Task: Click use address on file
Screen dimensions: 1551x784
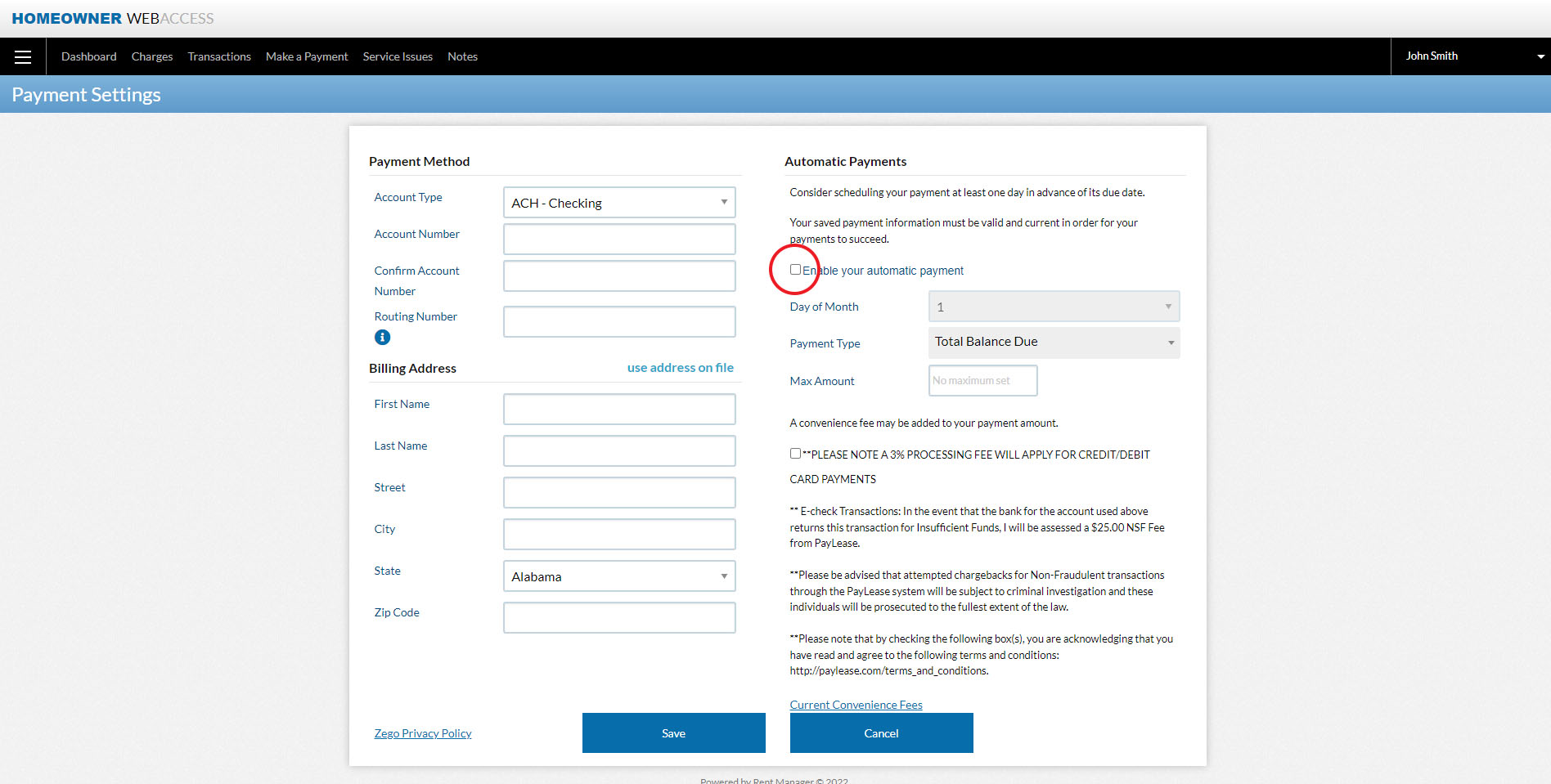Action: pos(680,367)
